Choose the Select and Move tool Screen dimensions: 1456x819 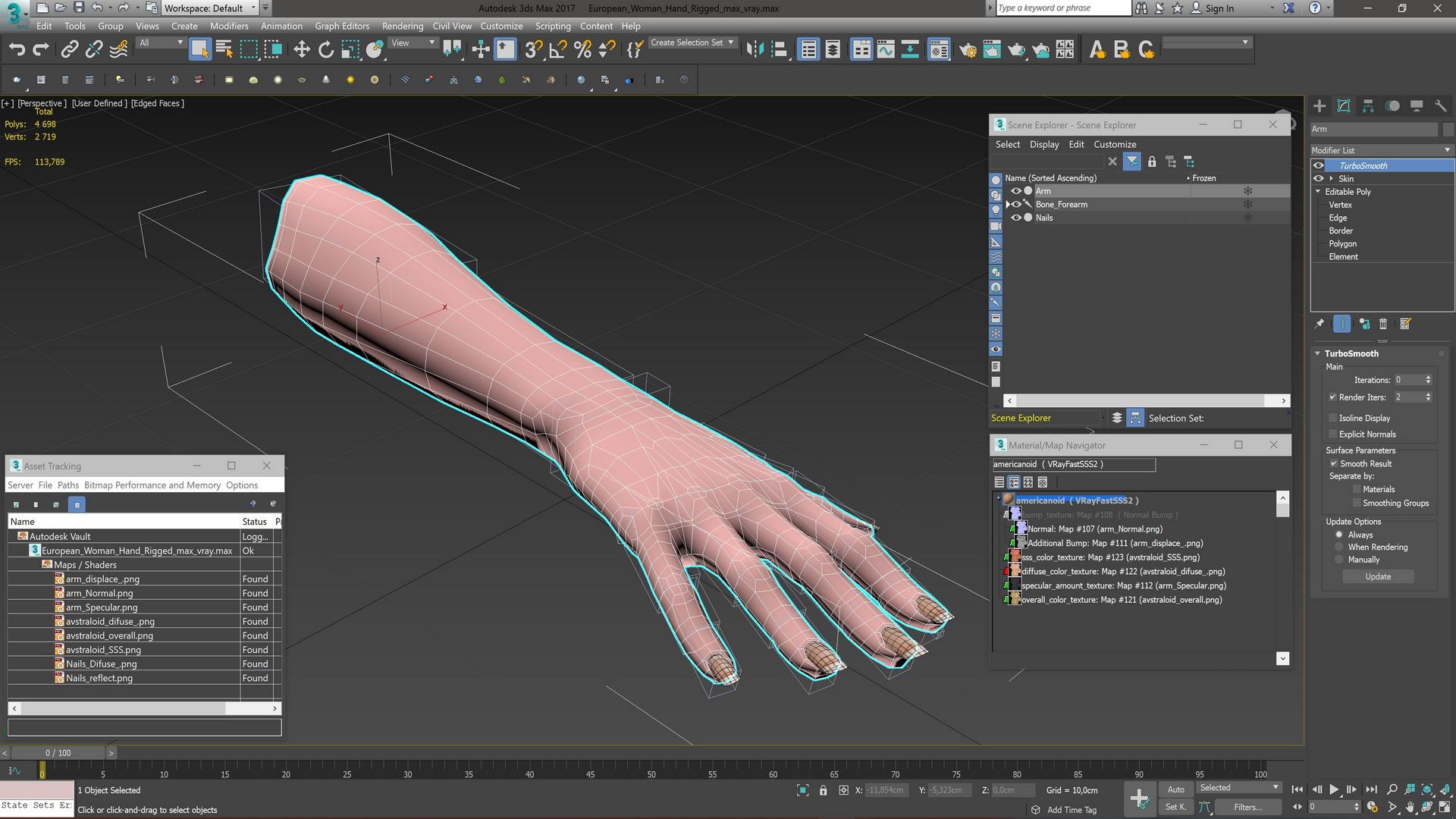302,49
